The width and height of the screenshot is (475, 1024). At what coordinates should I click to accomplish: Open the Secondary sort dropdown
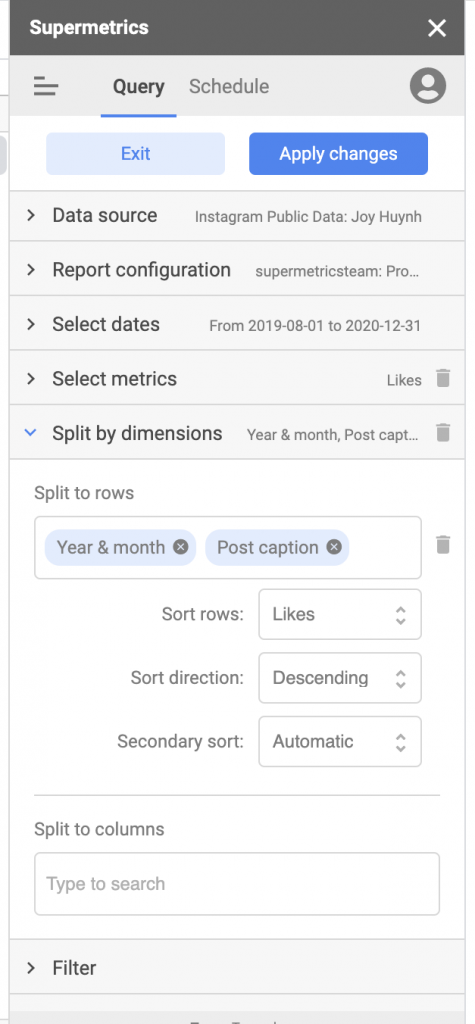pyautogui.click(x=340, y=742)
